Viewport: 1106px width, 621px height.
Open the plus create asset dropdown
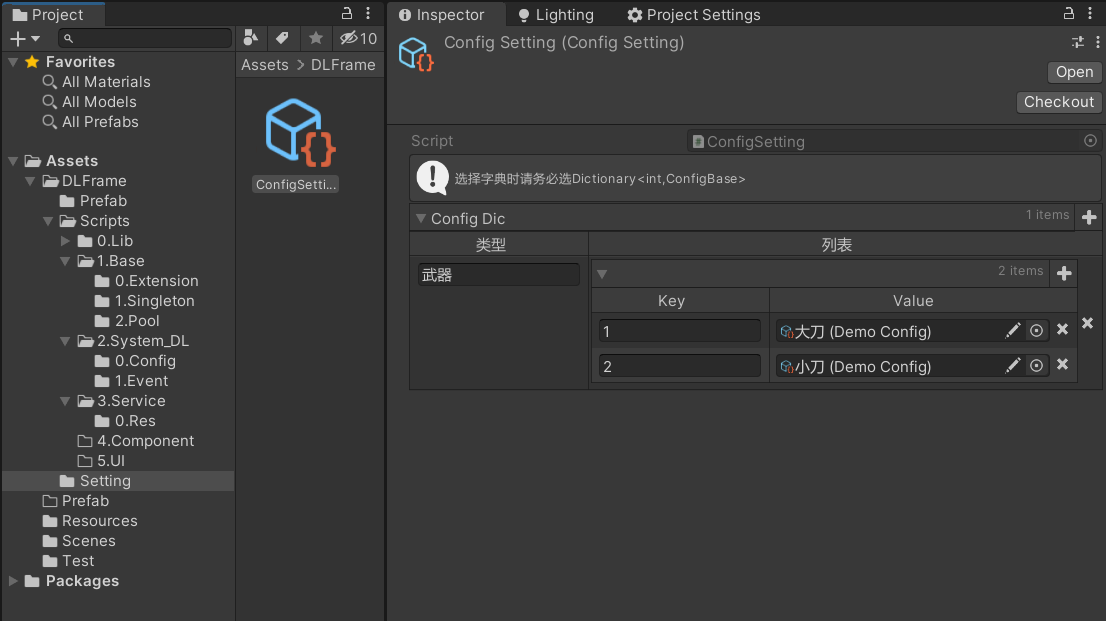click(24, 38)
